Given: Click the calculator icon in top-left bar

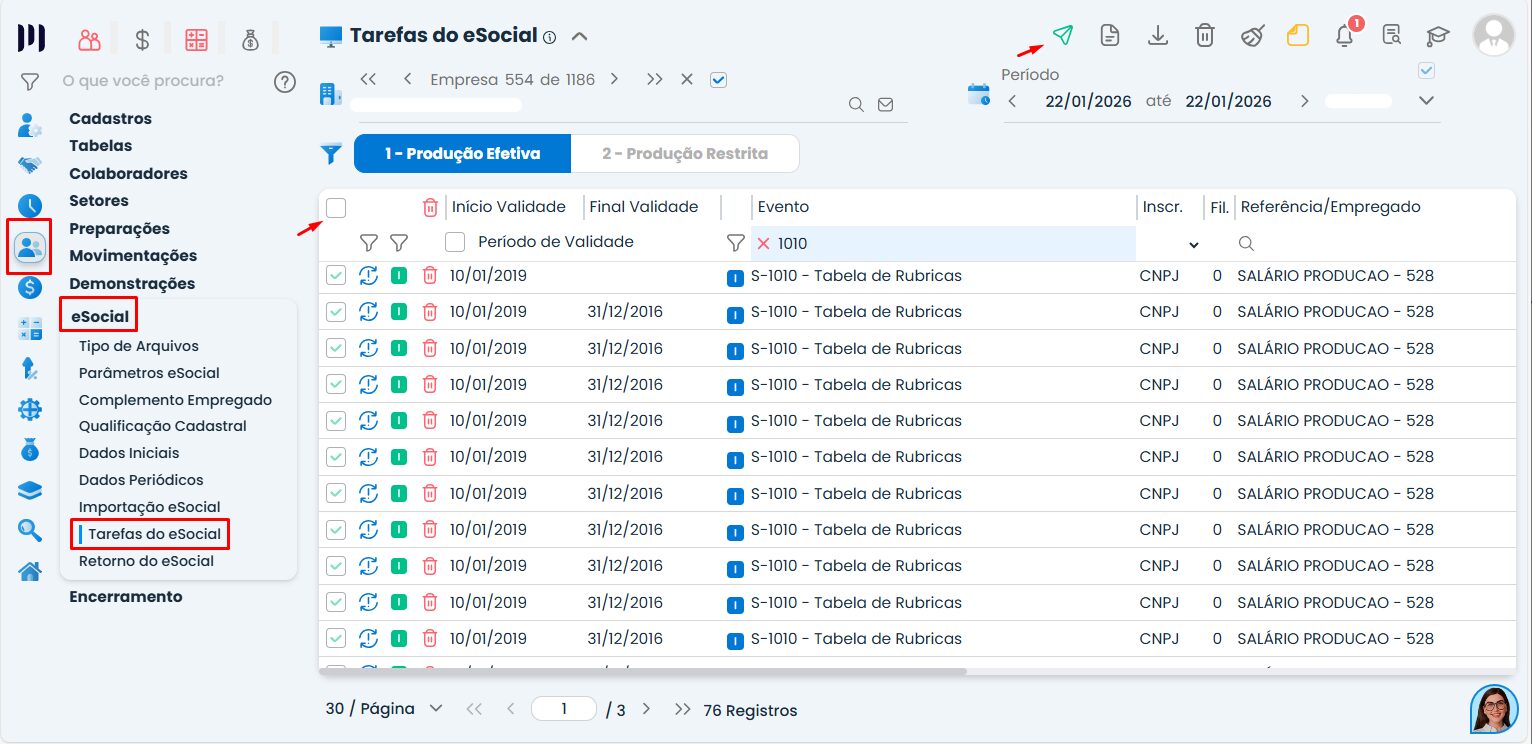Looking at the screenshot, I should point(196,38).
